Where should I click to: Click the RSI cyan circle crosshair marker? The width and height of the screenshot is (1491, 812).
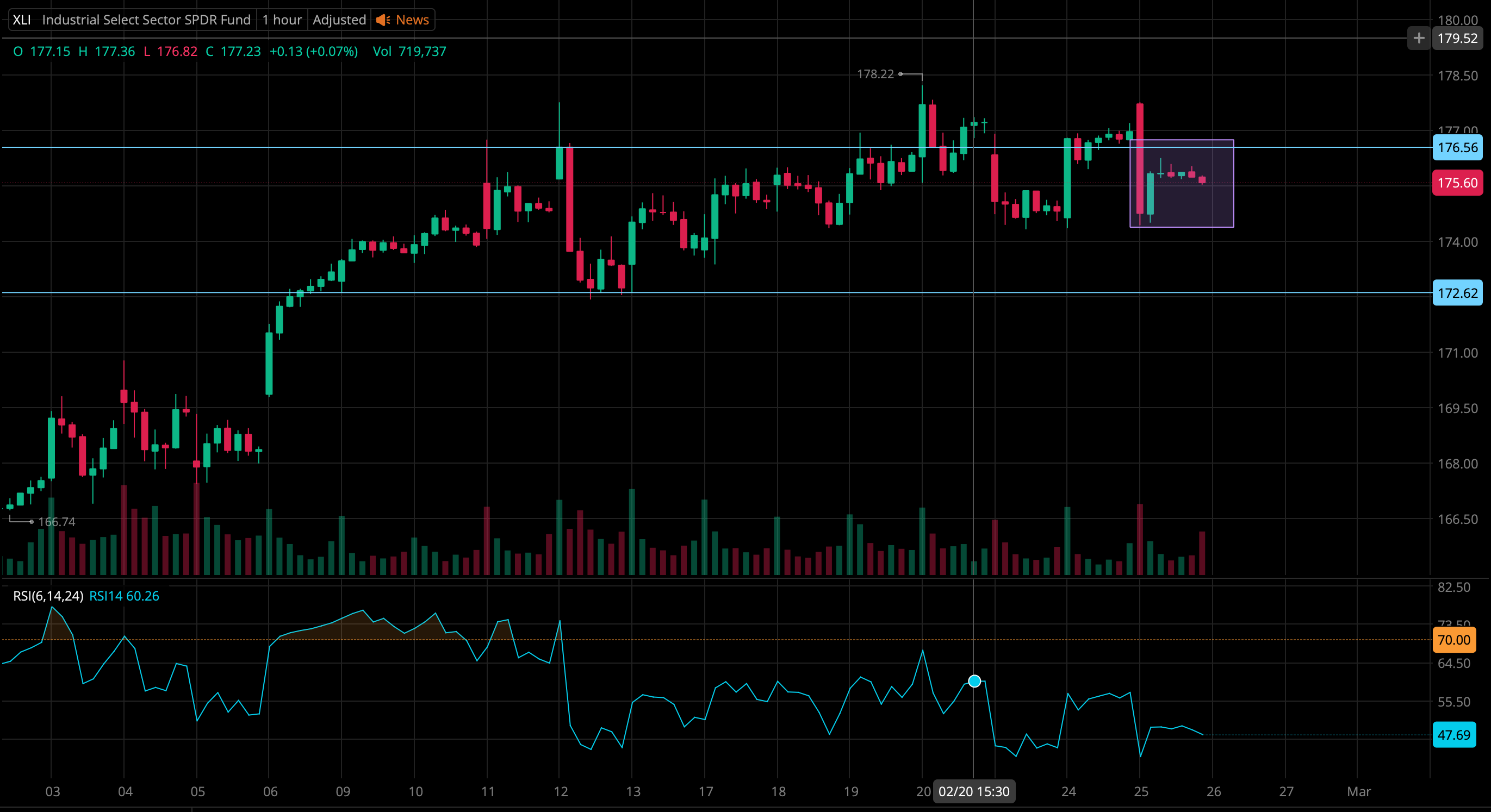(974, 682)
